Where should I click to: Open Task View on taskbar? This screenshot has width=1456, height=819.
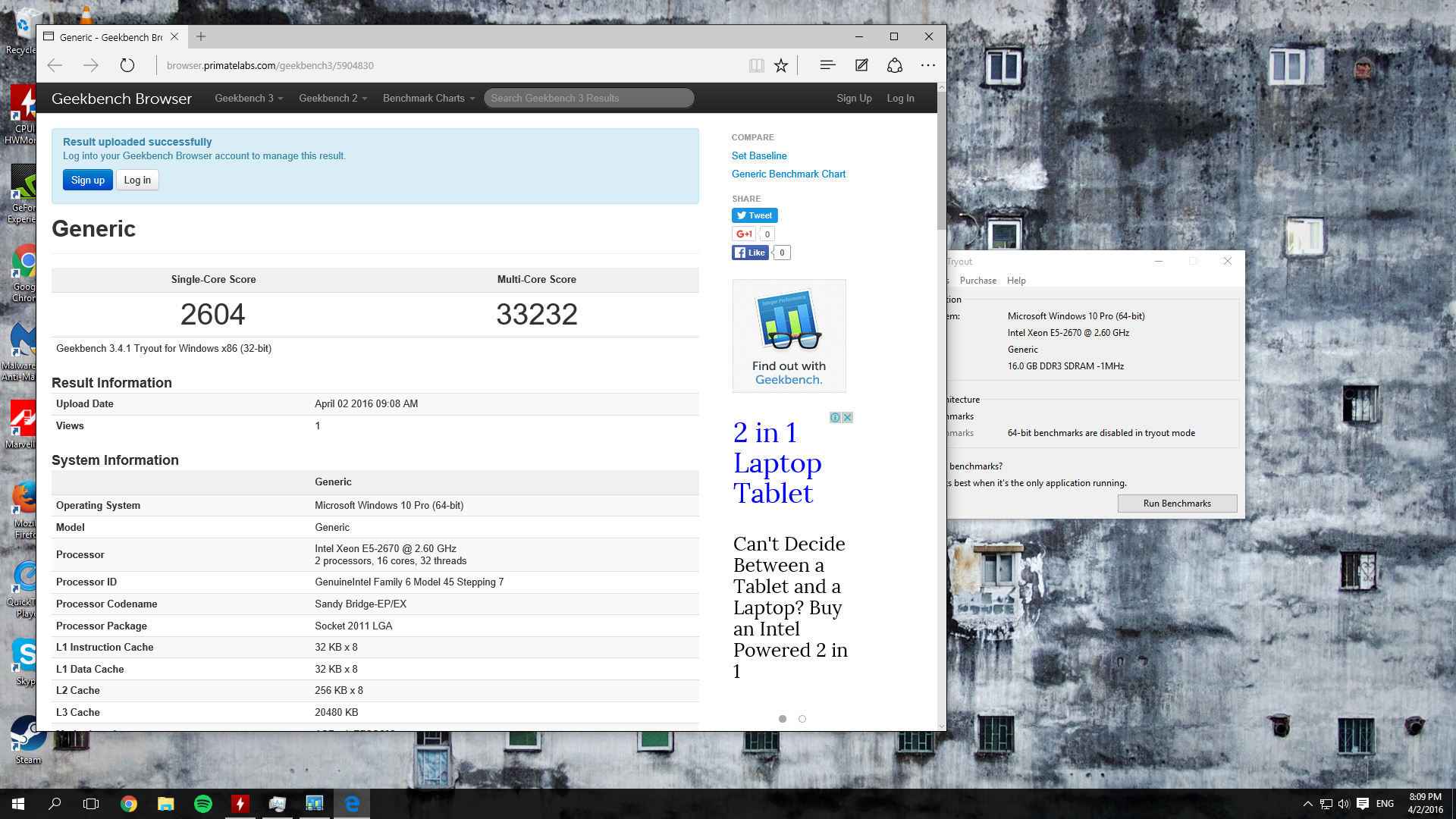(x=91, y=804)
